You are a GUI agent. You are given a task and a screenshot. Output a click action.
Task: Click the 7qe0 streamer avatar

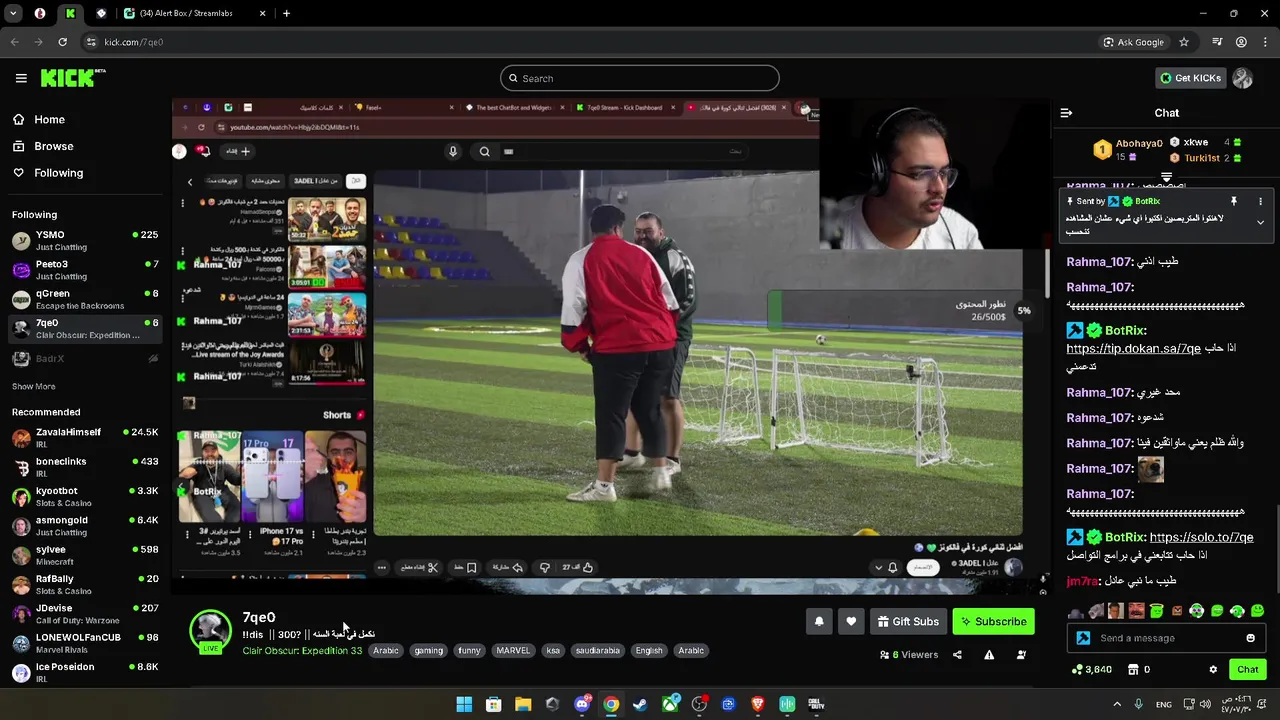click(x=210, y=630)
